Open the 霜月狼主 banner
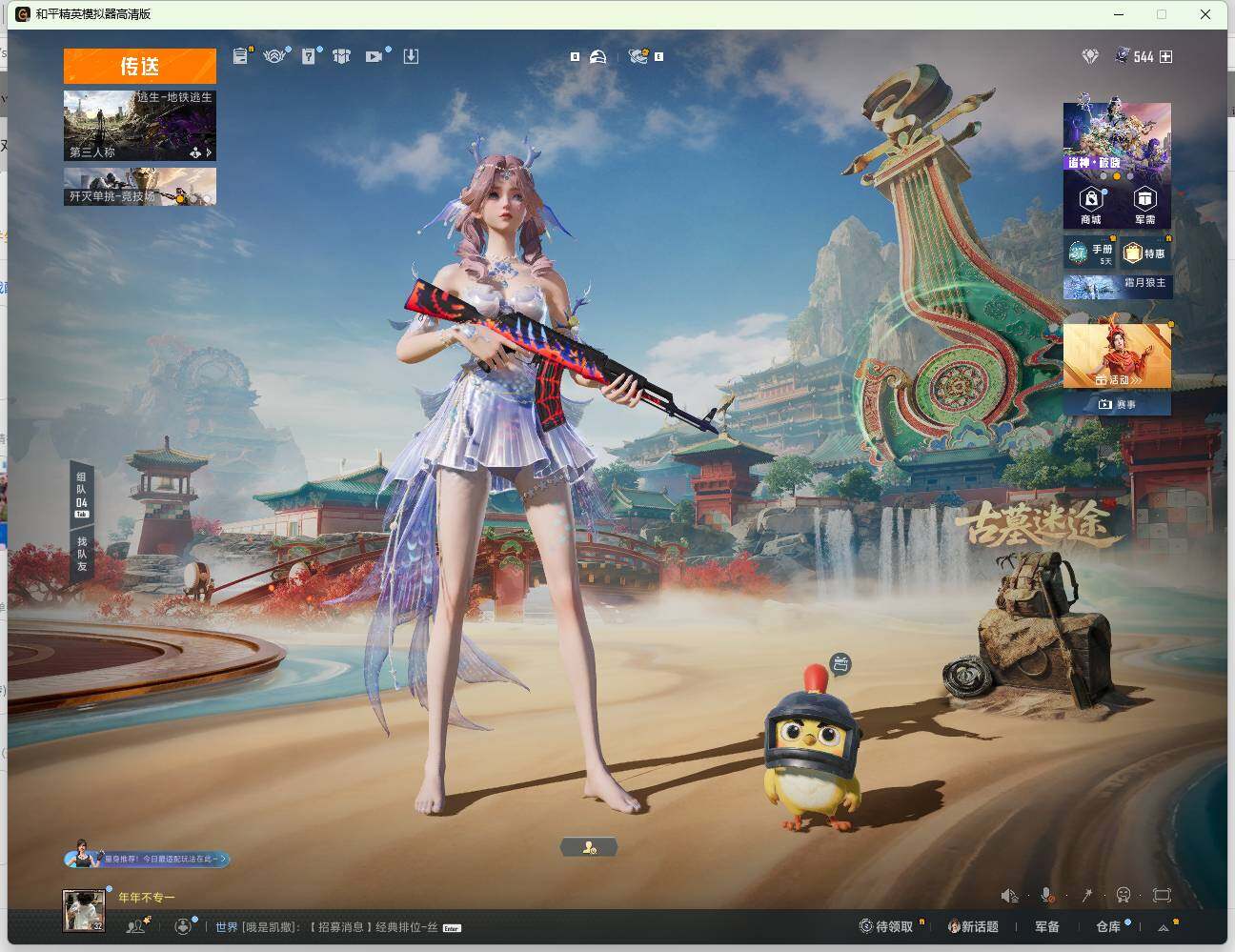Screen dimensions: 1235x952 (x=1117, y=286)
